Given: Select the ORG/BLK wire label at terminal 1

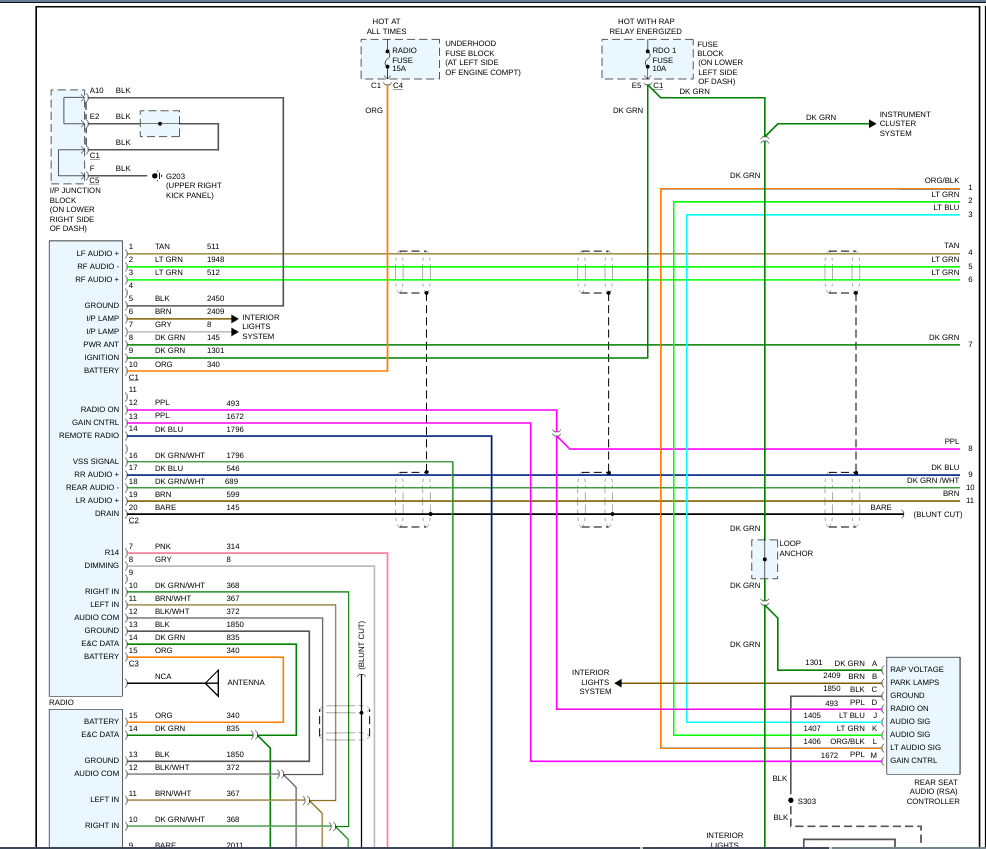Looking at the screenshot, I should (941, 180).
